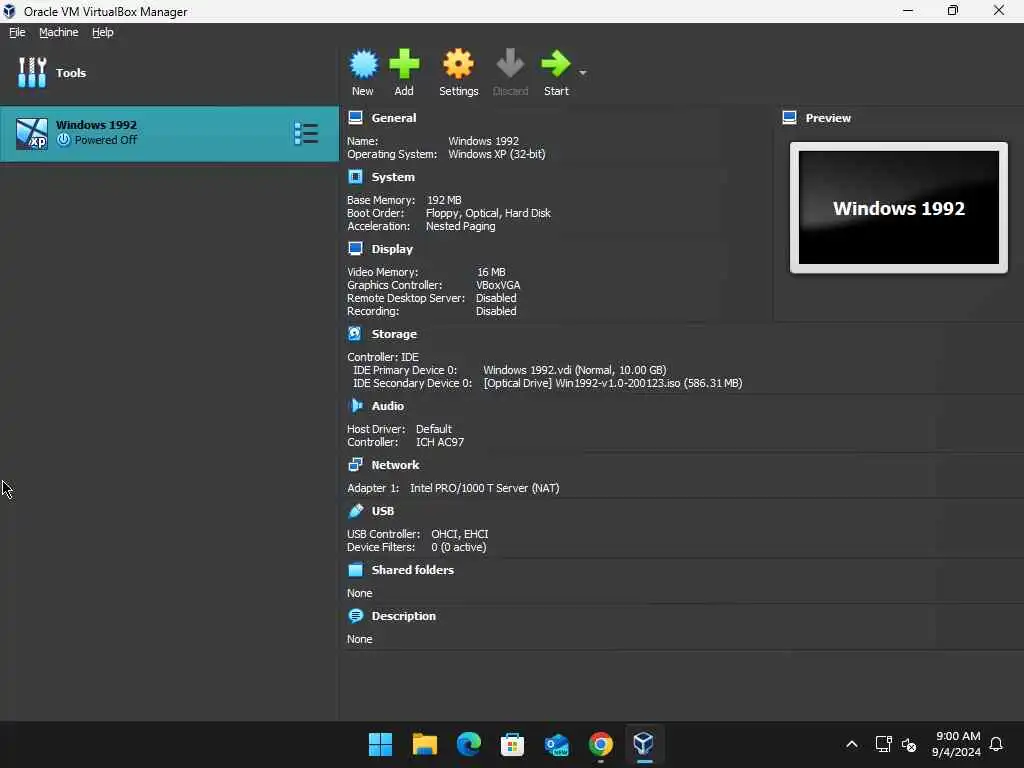This screenshot has width=1024, height=768.
Task: Click 'Intel PRO/1000 T Server (NAT)' adapter
Action: [485, 488]
